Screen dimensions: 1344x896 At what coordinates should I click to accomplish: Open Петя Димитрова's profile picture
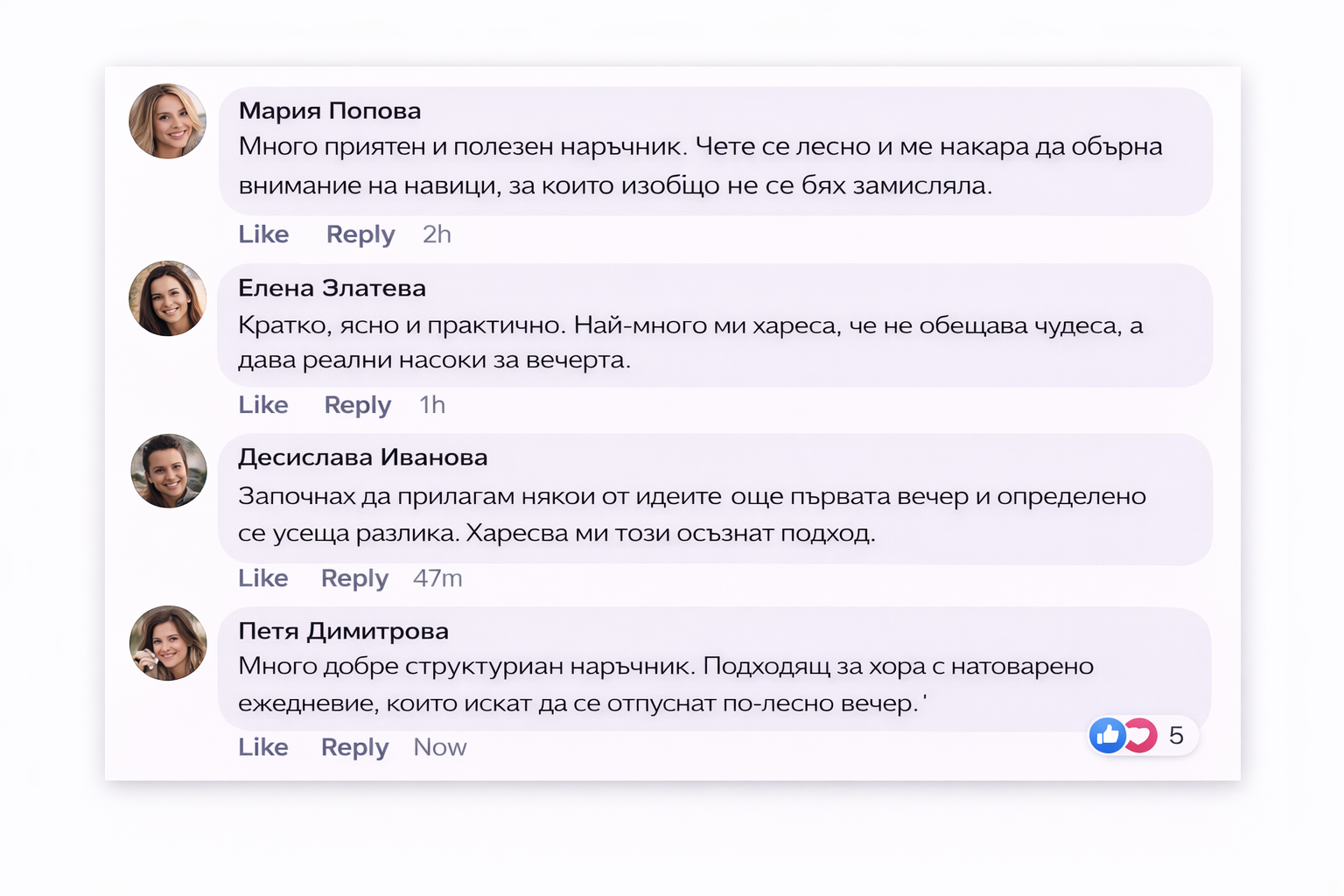168,643
